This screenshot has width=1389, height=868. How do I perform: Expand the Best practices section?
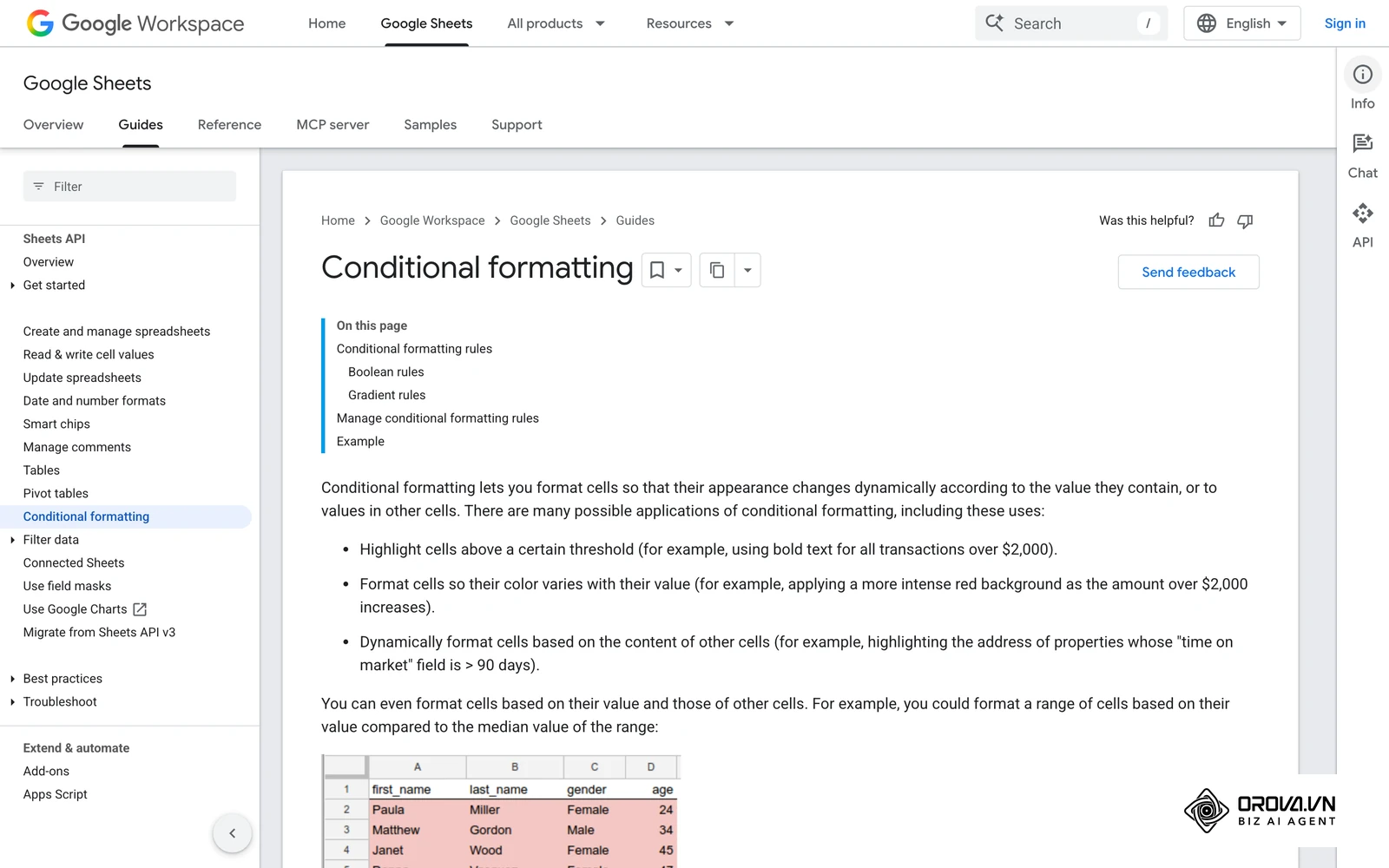(12, 679)
